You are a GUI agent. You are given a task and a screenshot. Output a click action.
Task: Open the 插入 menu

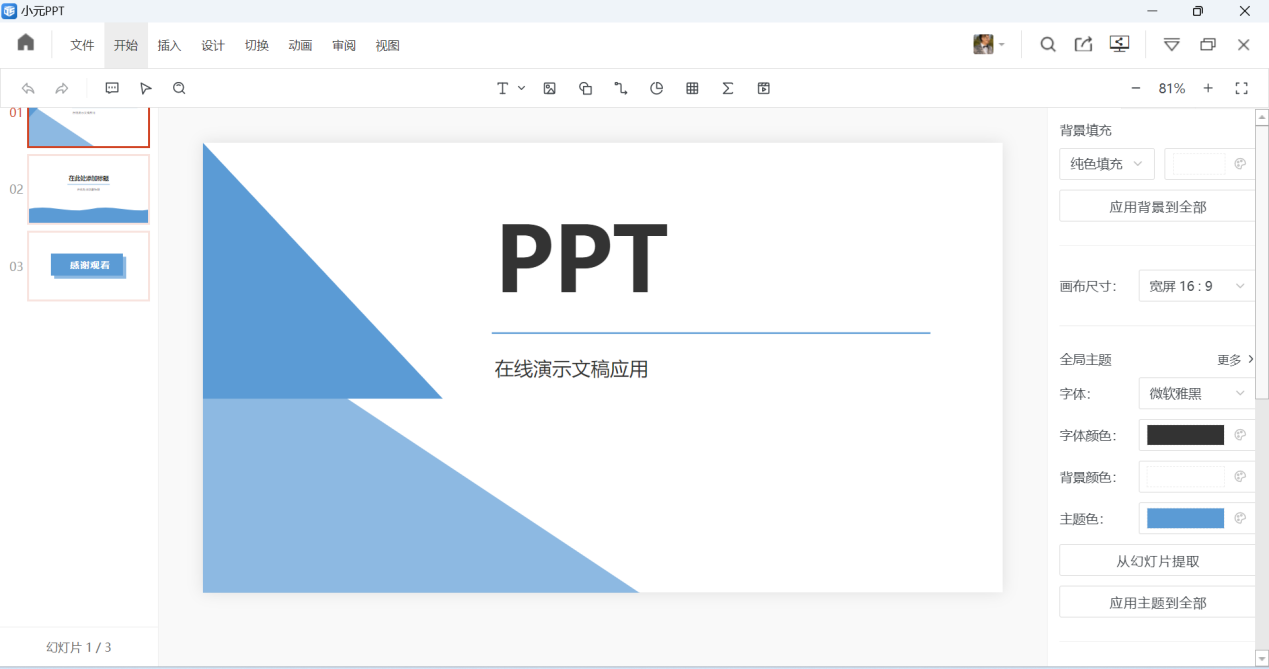pyautogui.click(x=169, y=45)
